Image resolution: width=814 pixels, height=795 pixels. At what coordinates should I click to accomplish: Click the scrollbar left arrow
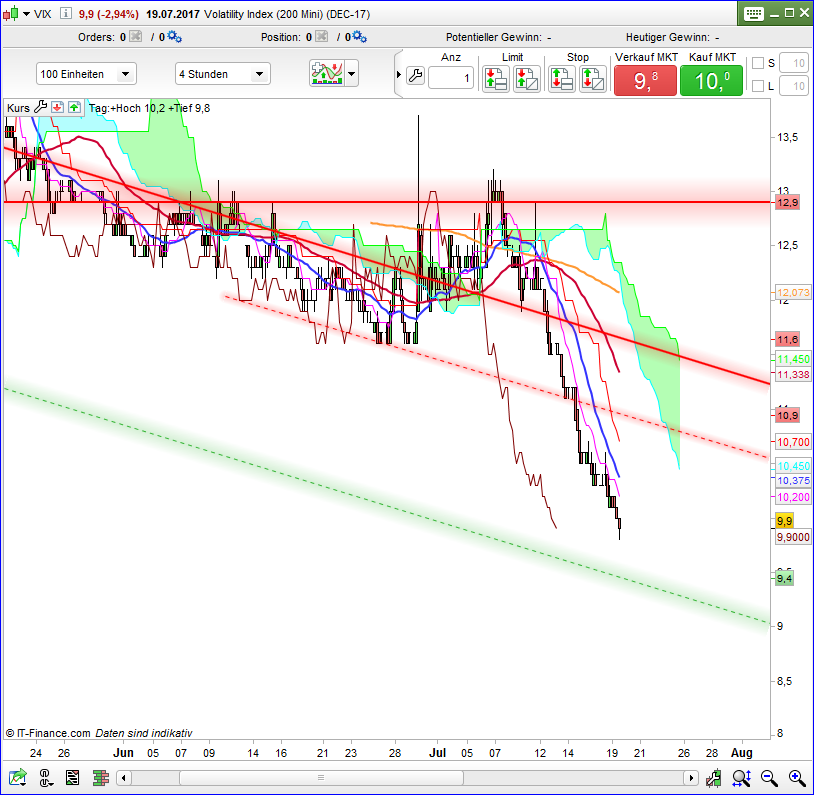[x=123, y=778]
